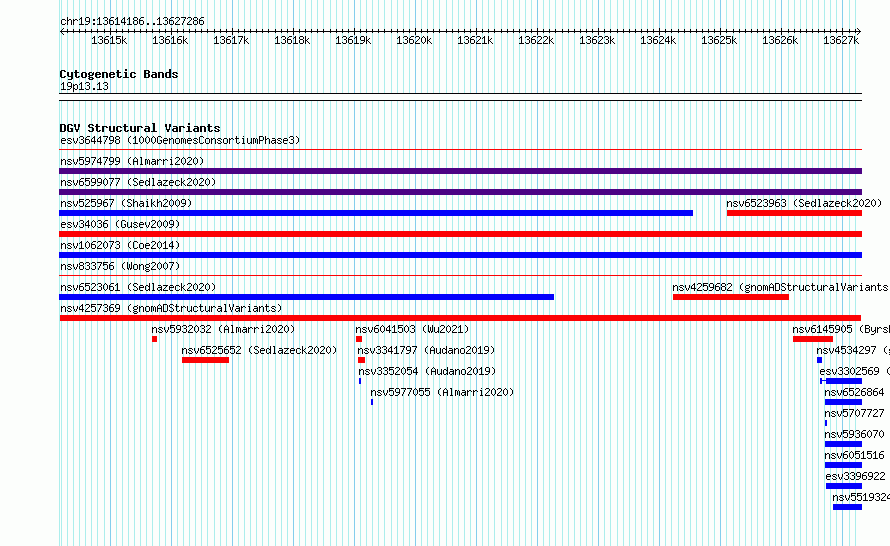Screen dimensions: 890x546
Task: Click the 13615k ruler tick label
Action: click(109, 40)
